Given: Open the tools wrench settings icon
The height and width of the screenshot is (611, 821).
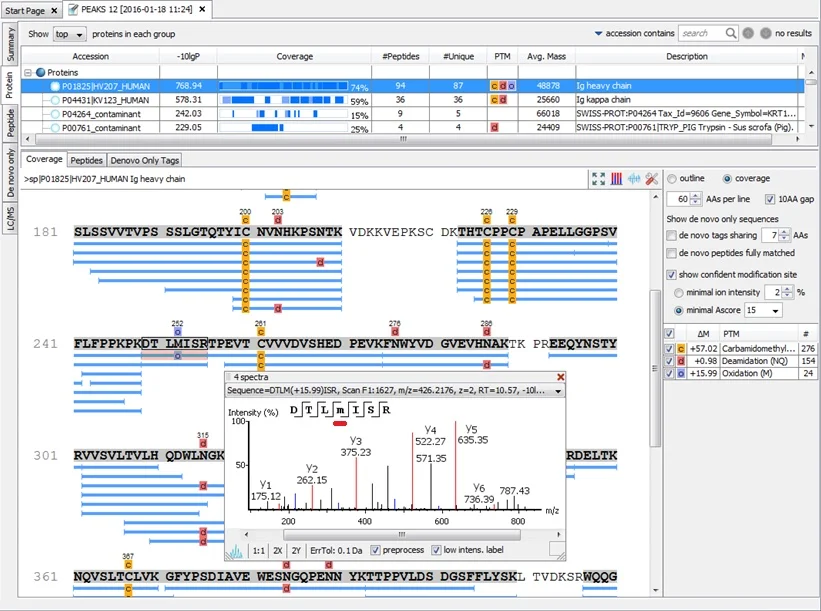Looking at the screenshot, I should 651,179.
